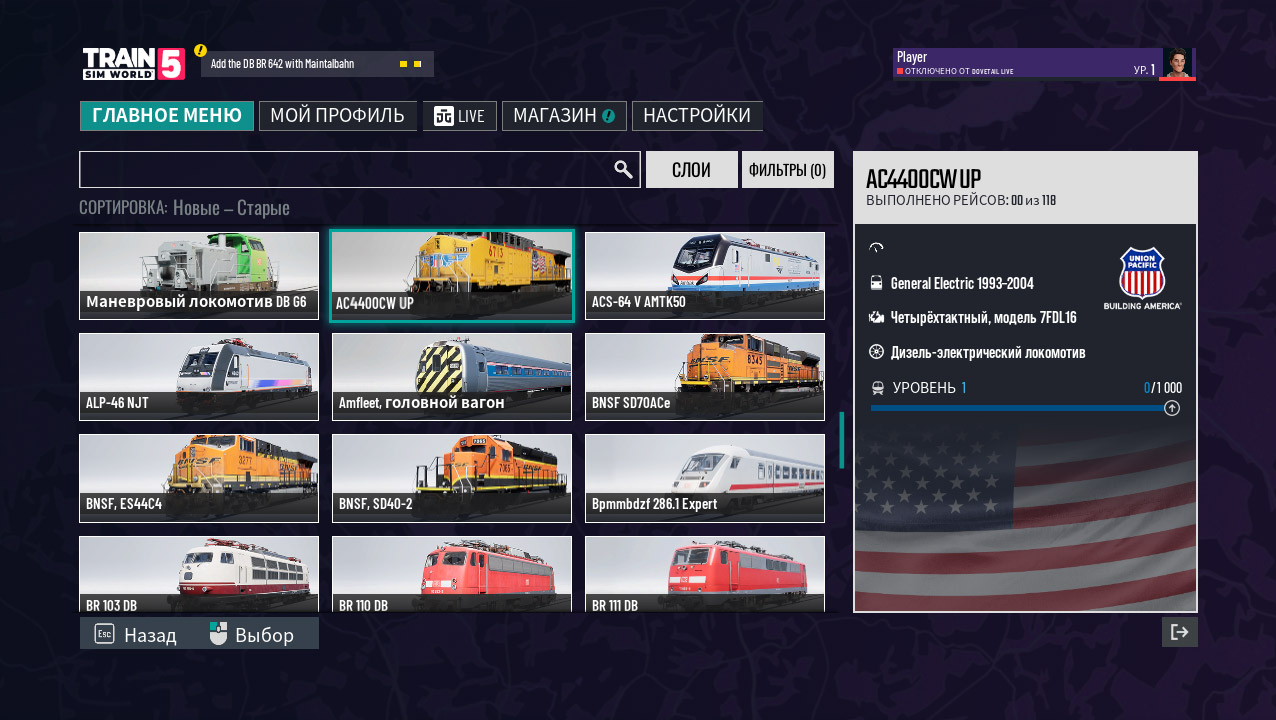Click the exit icon in bottom-right corner

tap(1178, 631)
